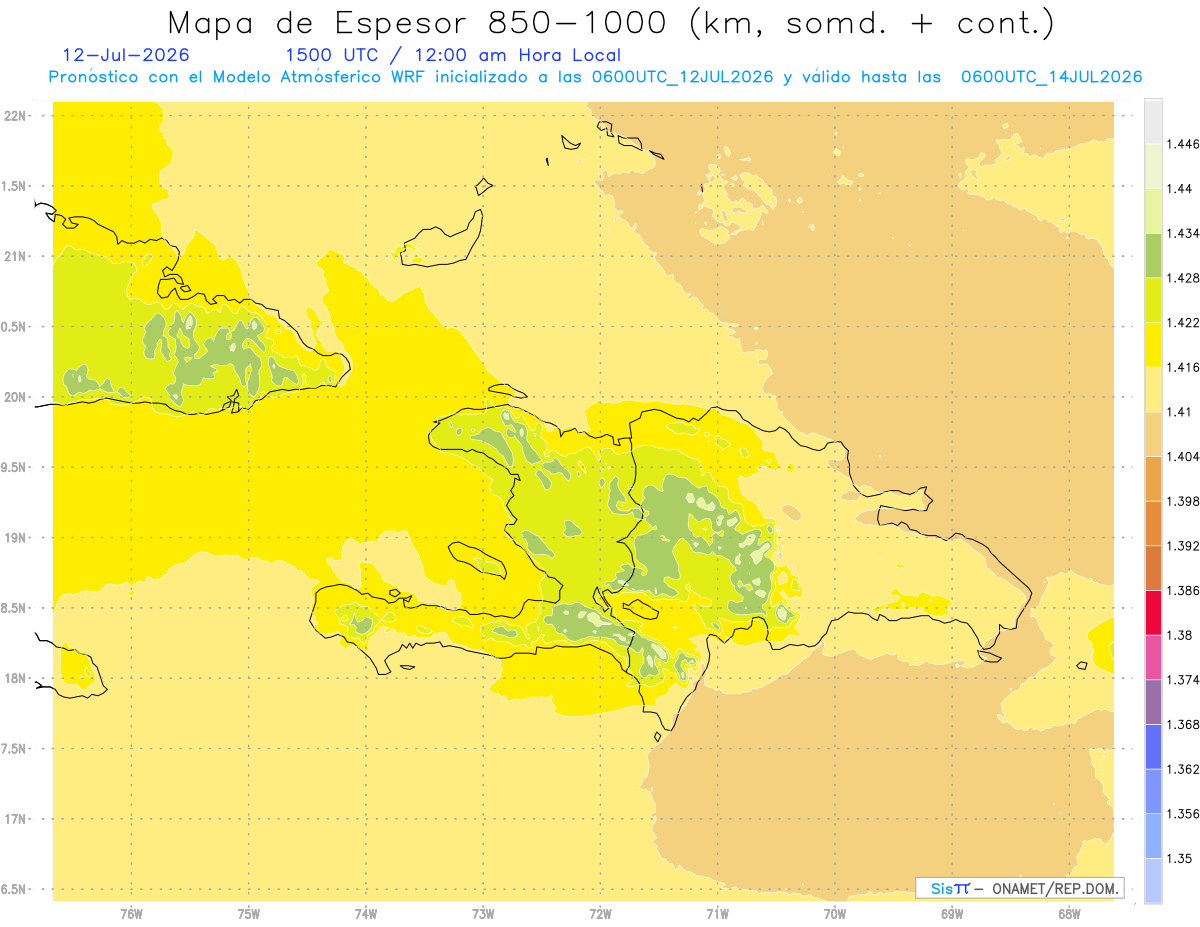Viewport: 1200px width, 927px height.
Task: Click the "1.44" color scale value
Action: point(1179,189)
